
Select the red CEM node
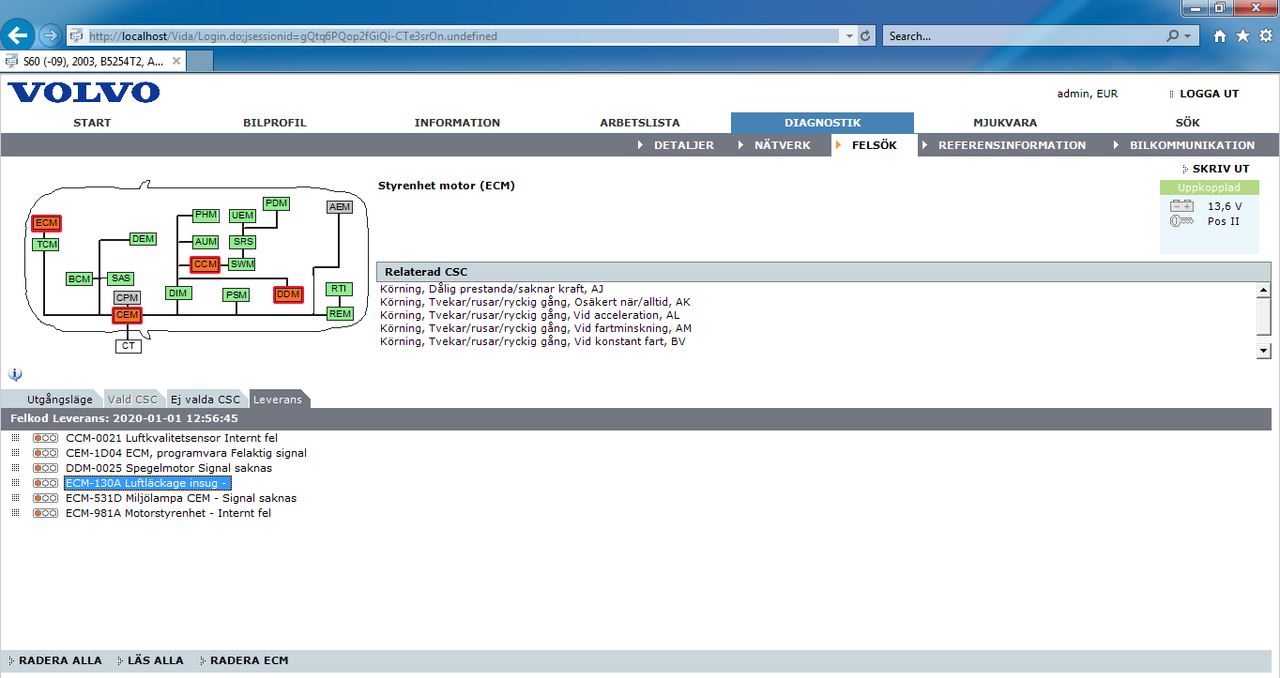point(127,315)
